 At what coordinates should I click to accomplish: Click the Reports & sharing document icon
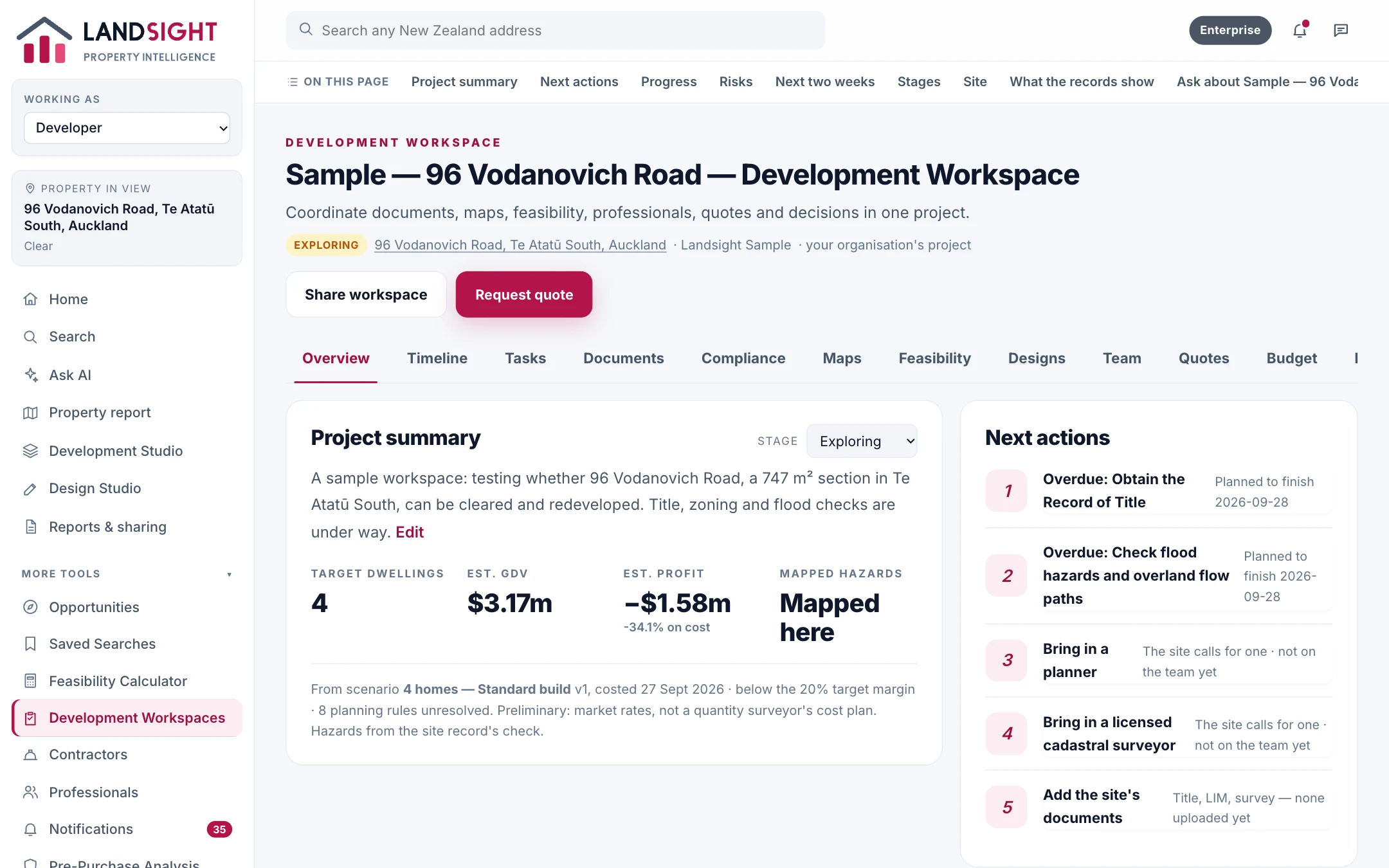click(30, 527)
